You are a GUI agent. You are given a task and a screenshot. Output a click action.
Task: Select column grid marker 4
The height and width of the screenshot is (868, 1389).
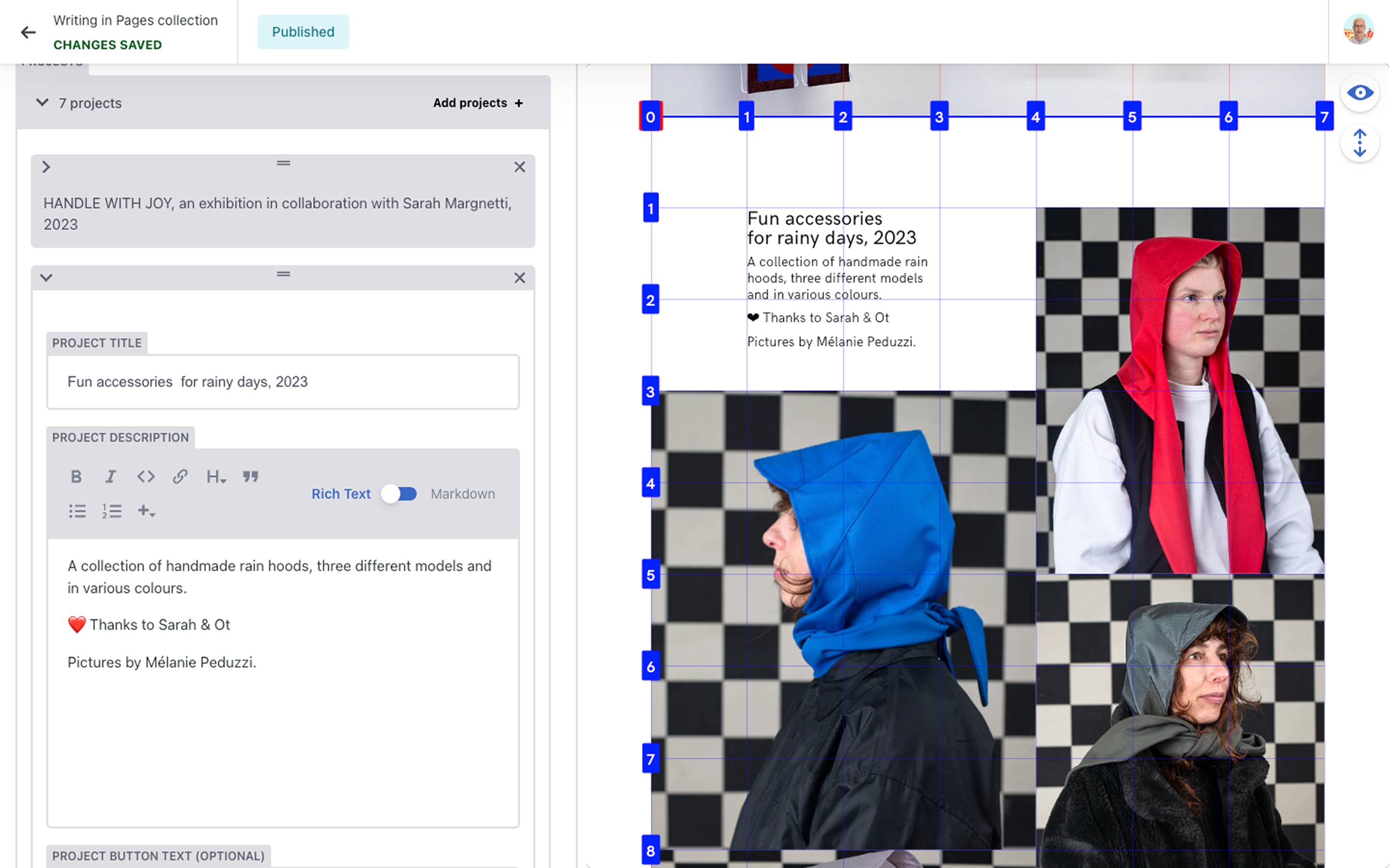click(x=1035, y=117)
